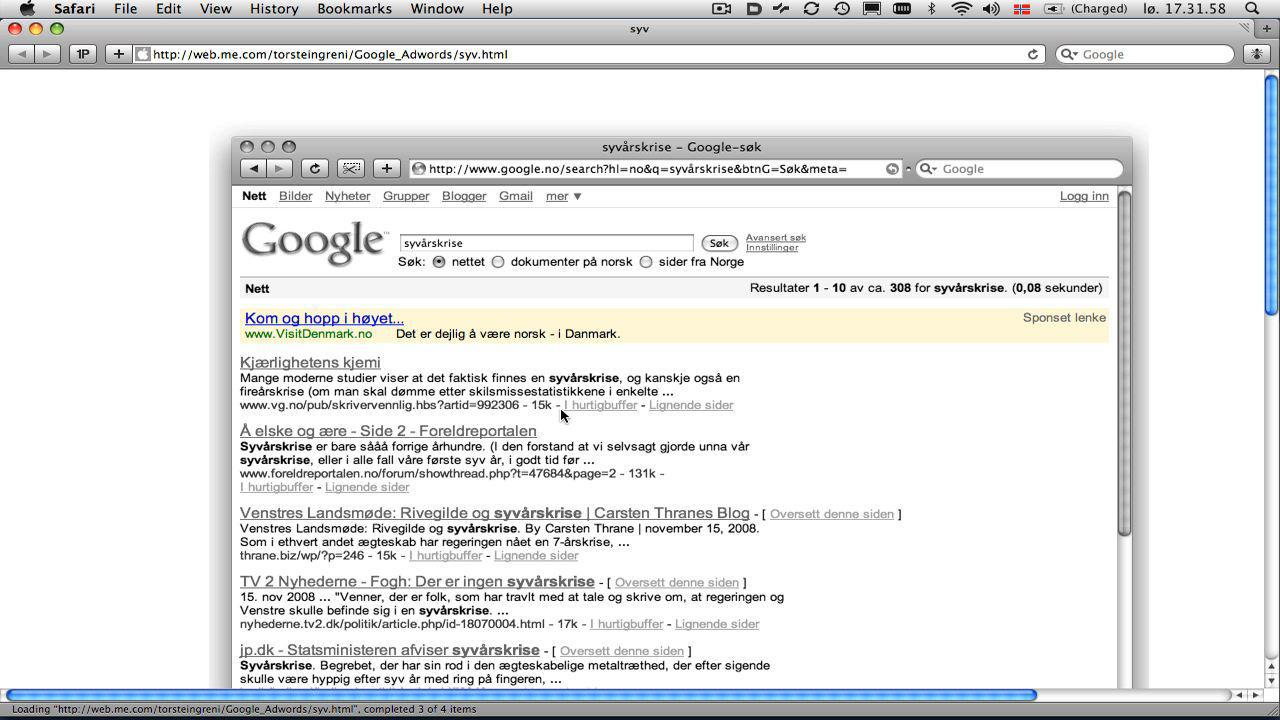1280x720 pixels.
Task: Open the History menu
Action: (x=274, y=9)
